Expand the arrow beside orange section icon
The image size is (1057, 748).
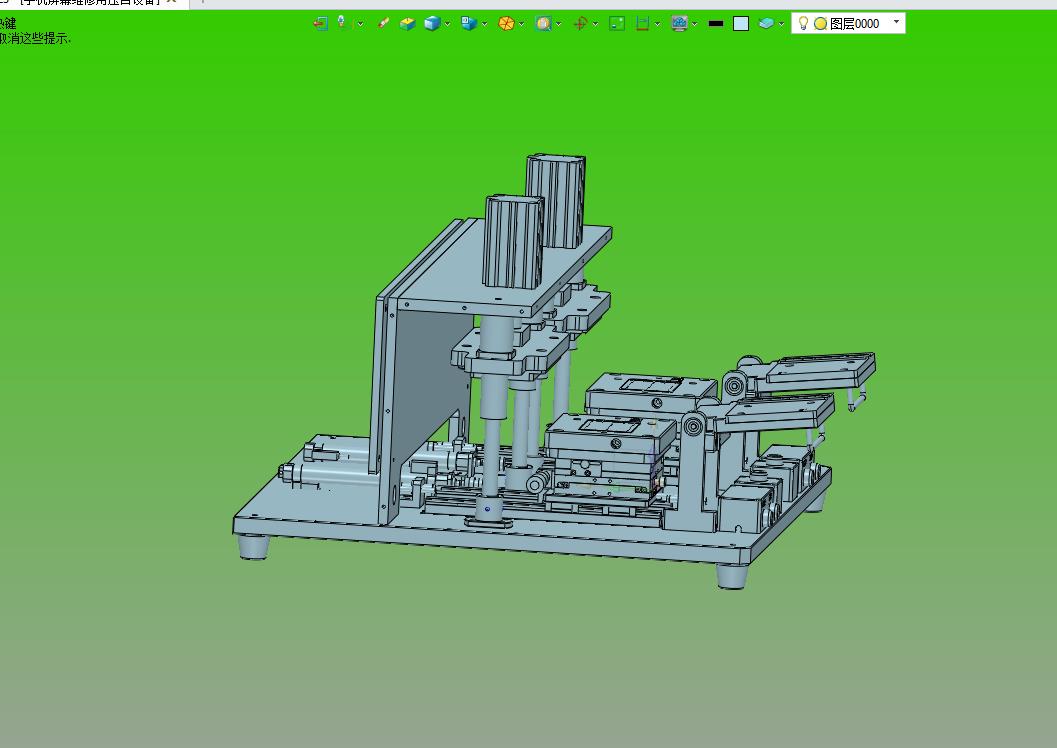click(521, 24)
